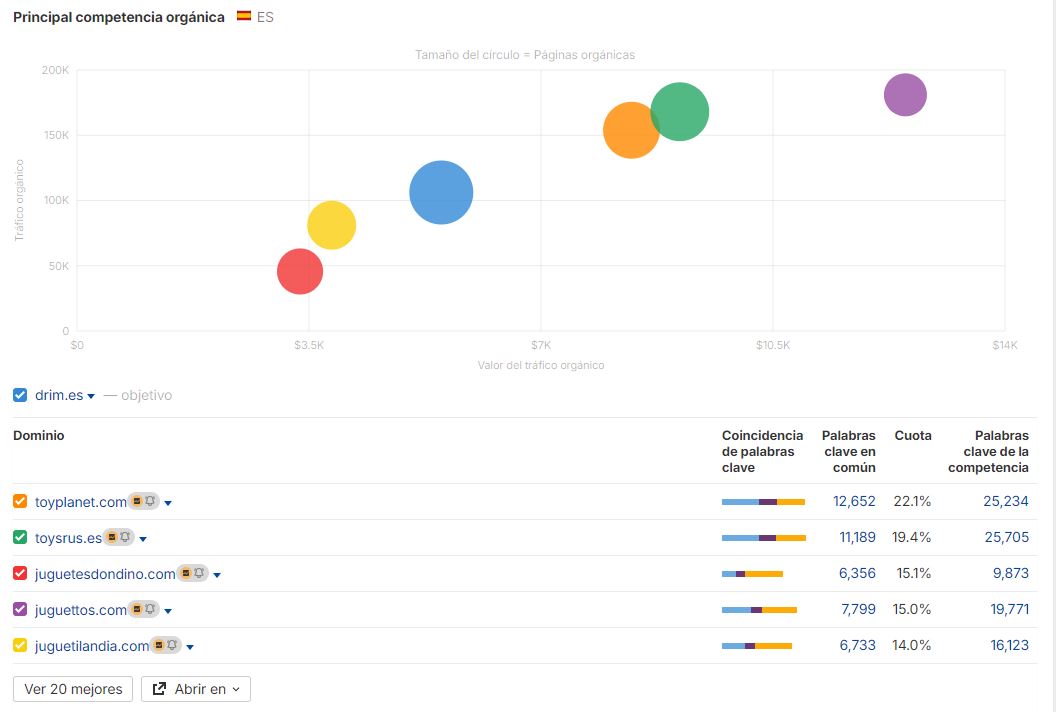1056x712 pixels.
Task: Expand the drim.es dropdown arrow
Action: pos(91,396)
